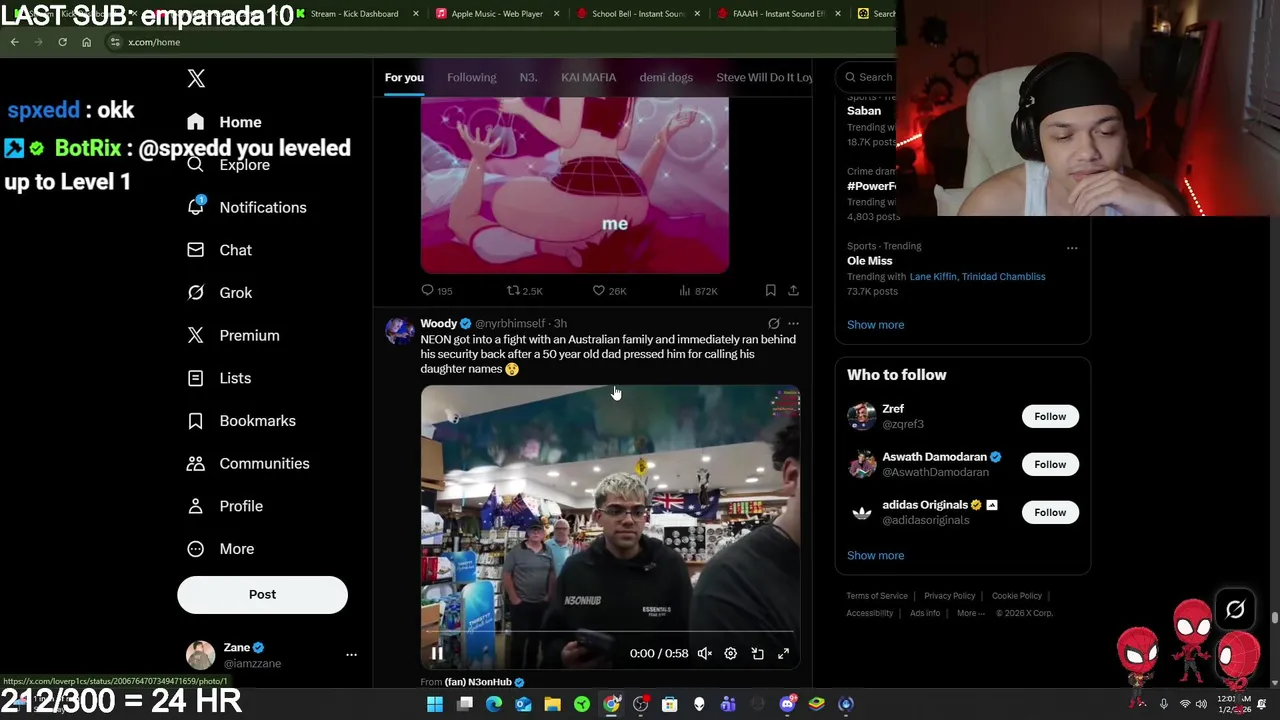Open Chat envelope in sidebar
1280x720 pixels.
pyautogui.click(x=219, y=250)
